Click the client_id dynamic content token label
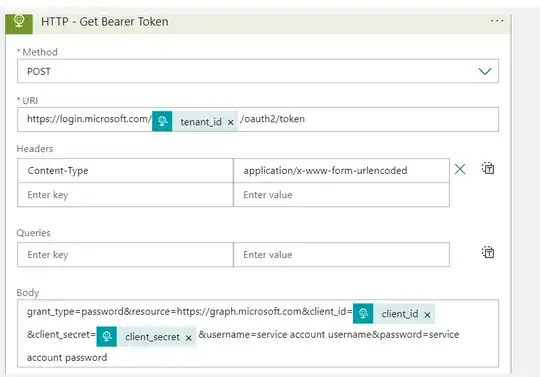This screenshot has width=540, height=377. (x=400, y=314)
